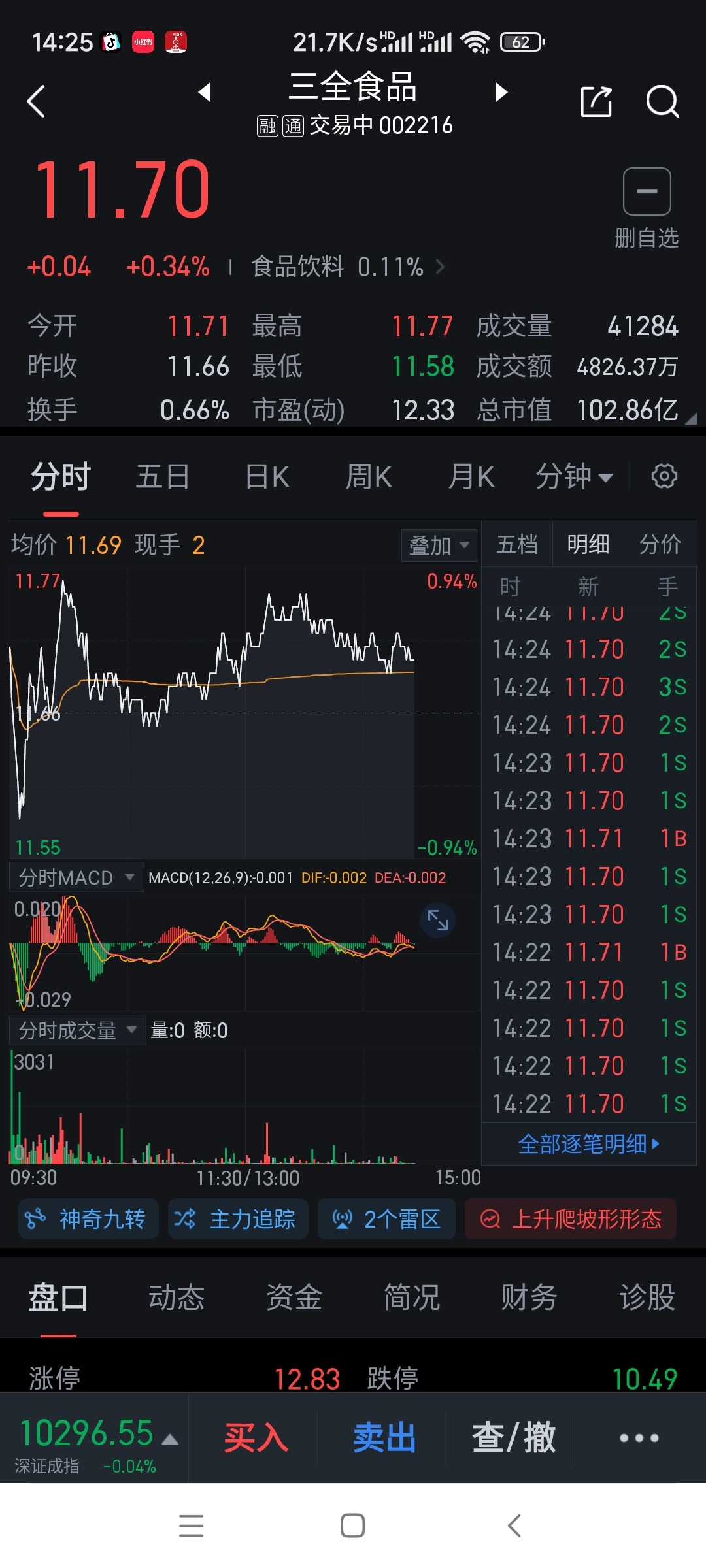Switch to next stock with right triangle

click(501, 92)
